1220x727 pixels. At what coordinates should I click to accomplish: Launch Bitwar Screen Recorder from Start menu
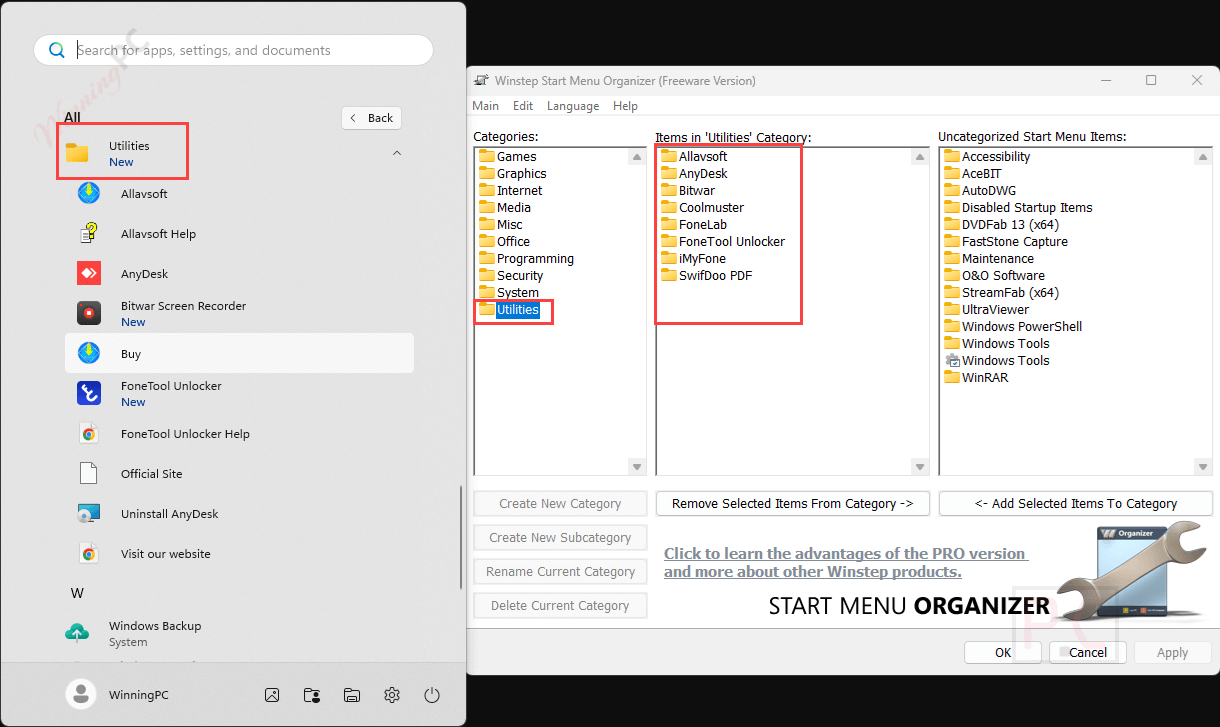pos(239,314)
